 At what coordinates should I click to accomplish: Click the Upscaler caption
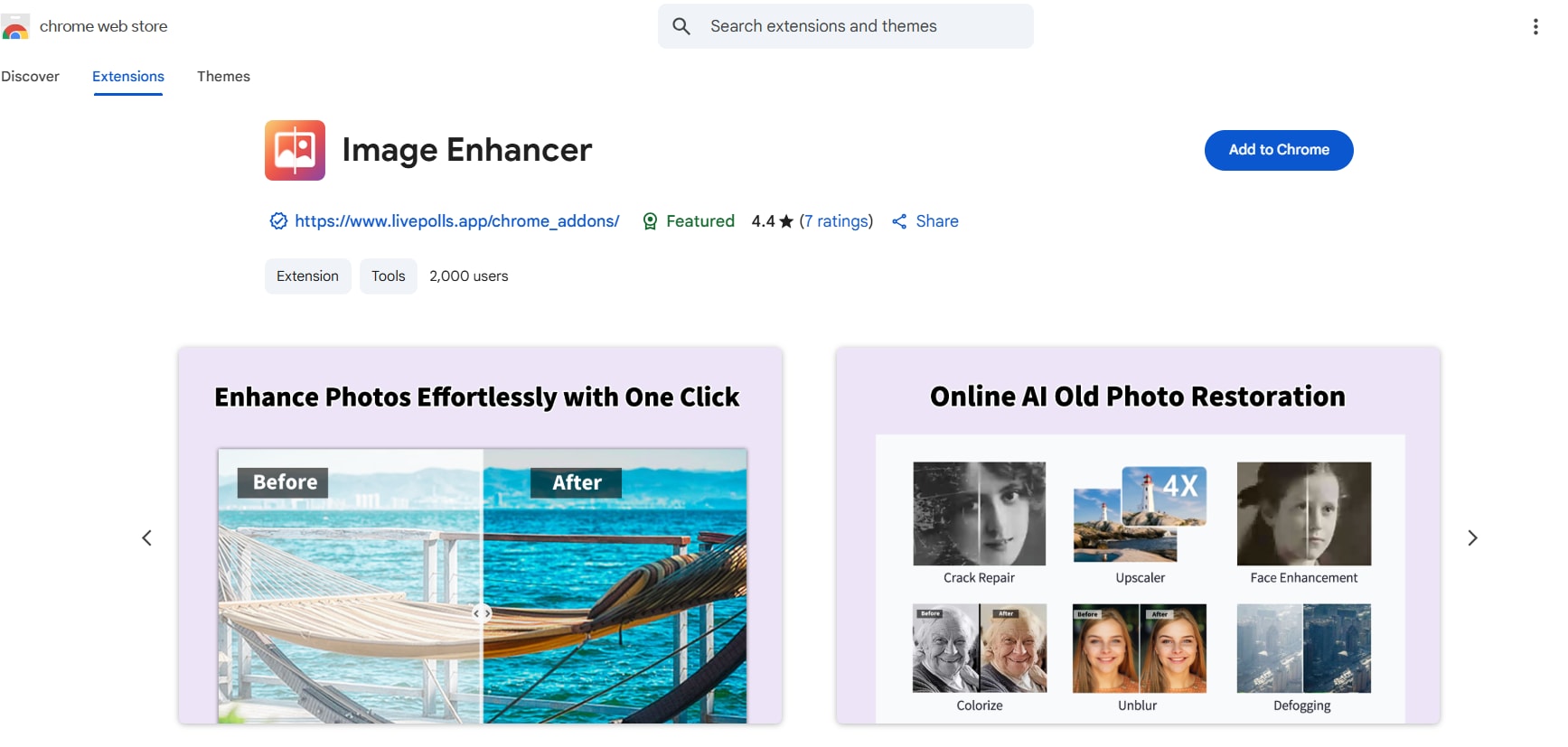coord(1140,578)
